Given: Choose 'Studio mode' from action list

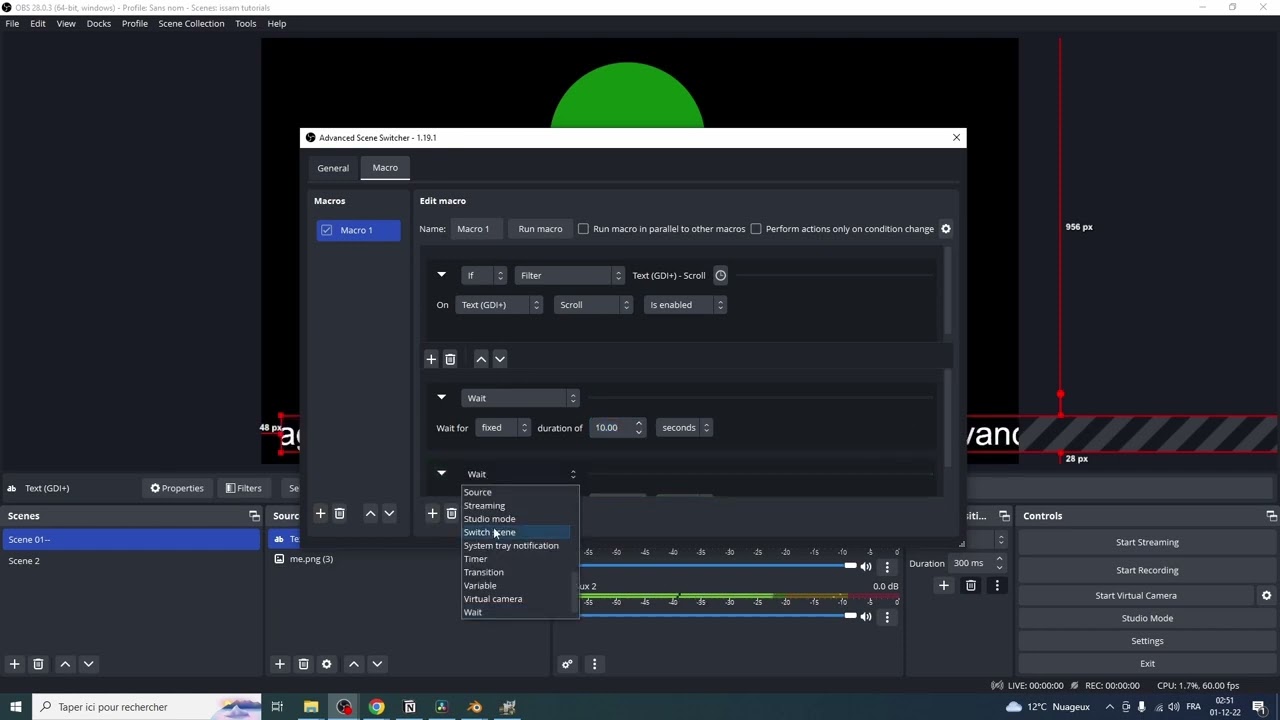Looking at the screenshot, I should (489, 519).
